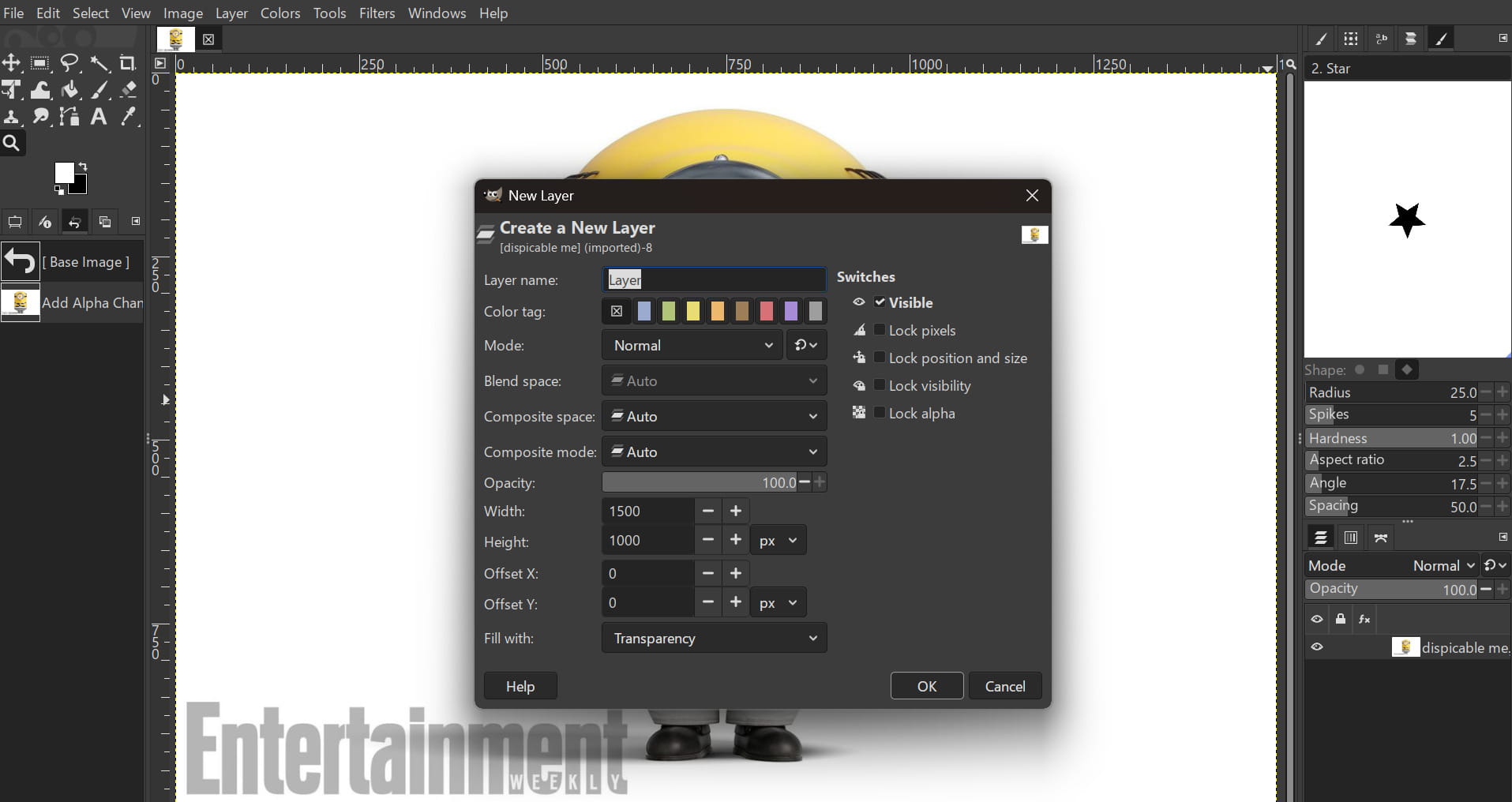Click the navigation icon at ruler origin
This screenshot has width=1512, height=802.
click(x=160, y=63)
